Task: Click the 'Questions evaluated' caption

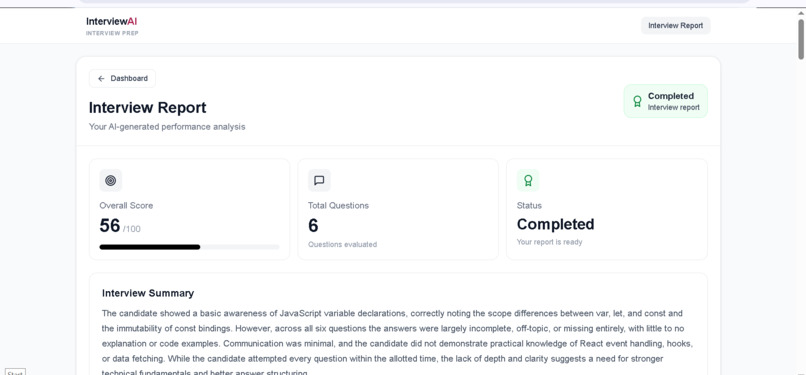Action: (342, 245)
